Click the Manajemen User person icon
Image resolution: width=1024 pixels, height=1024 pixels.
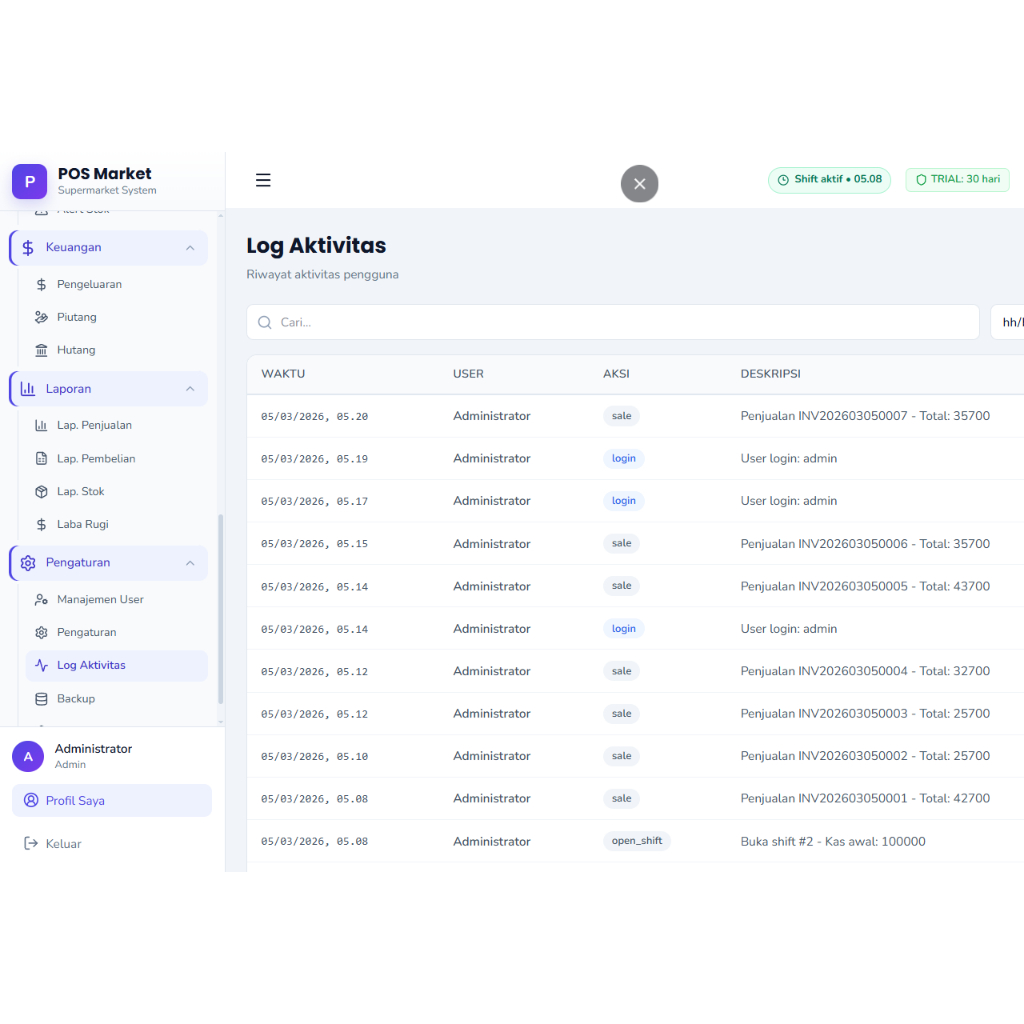click(x=41, y=600)
